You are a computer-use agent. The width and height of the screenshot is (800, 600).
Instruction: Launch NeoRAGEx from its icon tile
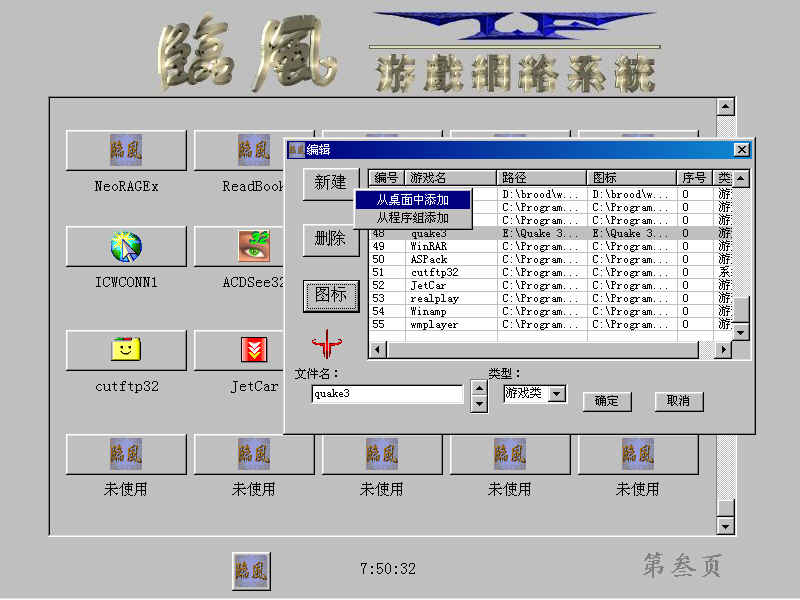point(126,151)
